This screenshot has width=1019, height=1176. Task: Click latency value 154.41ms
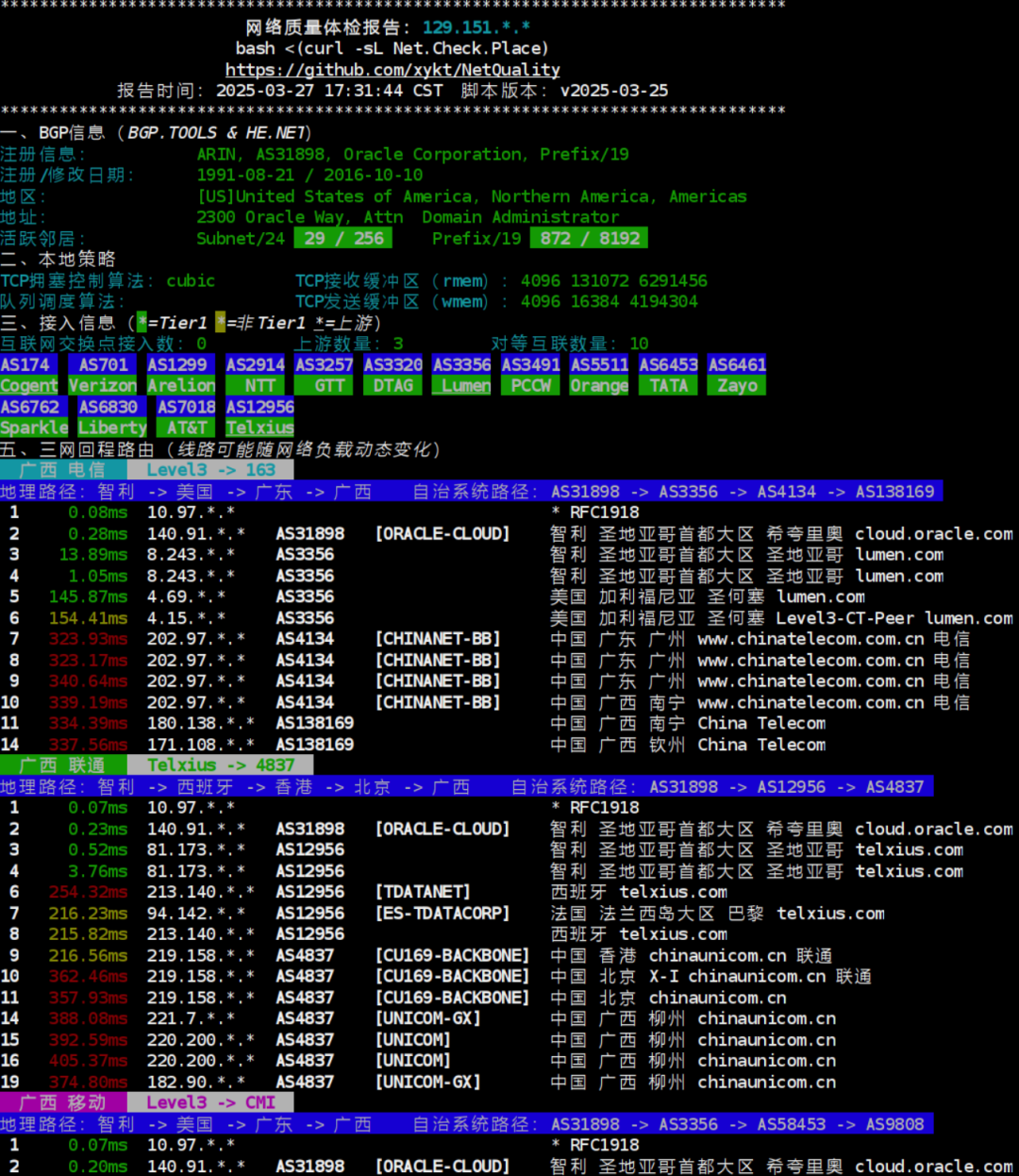(89, 618)
